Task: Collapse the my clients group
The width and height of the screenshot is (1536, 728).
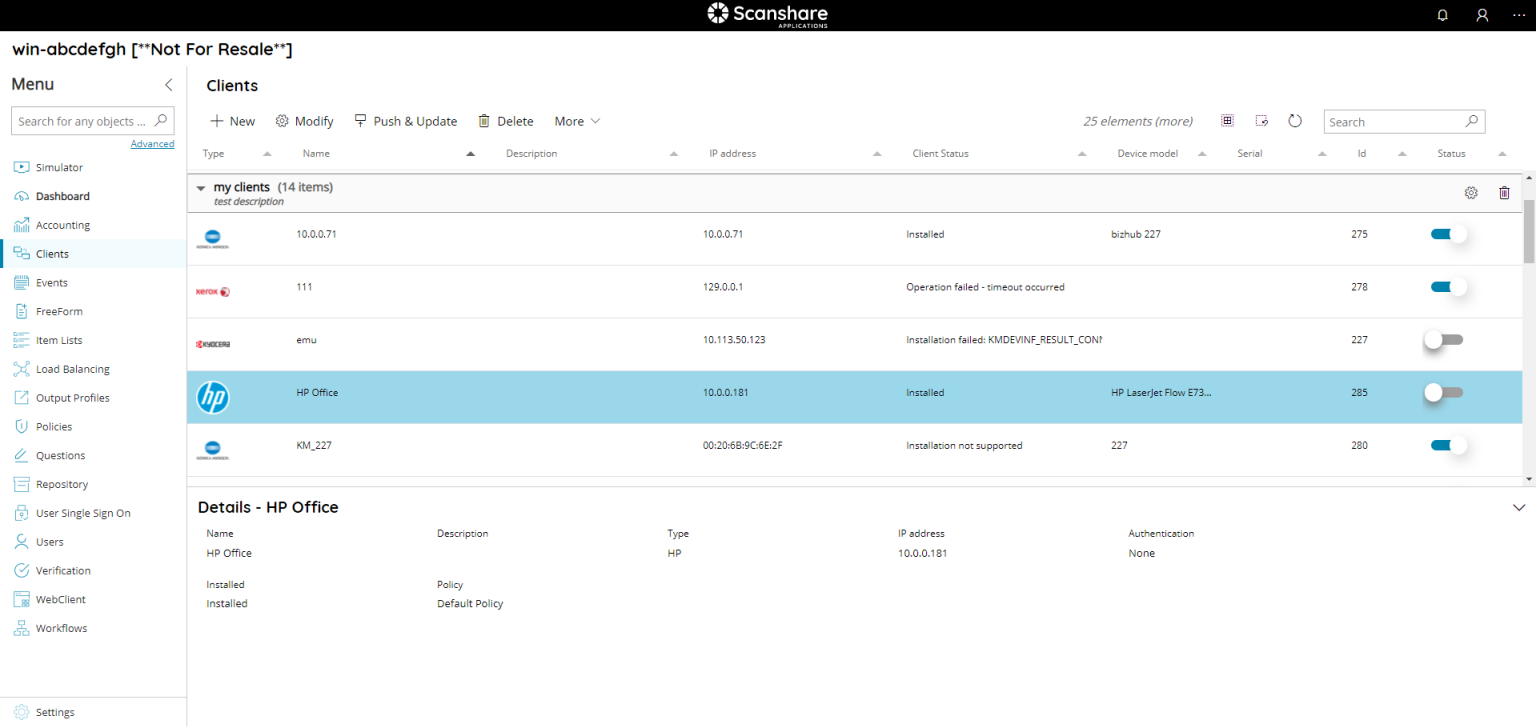Action: pos(200,187)
